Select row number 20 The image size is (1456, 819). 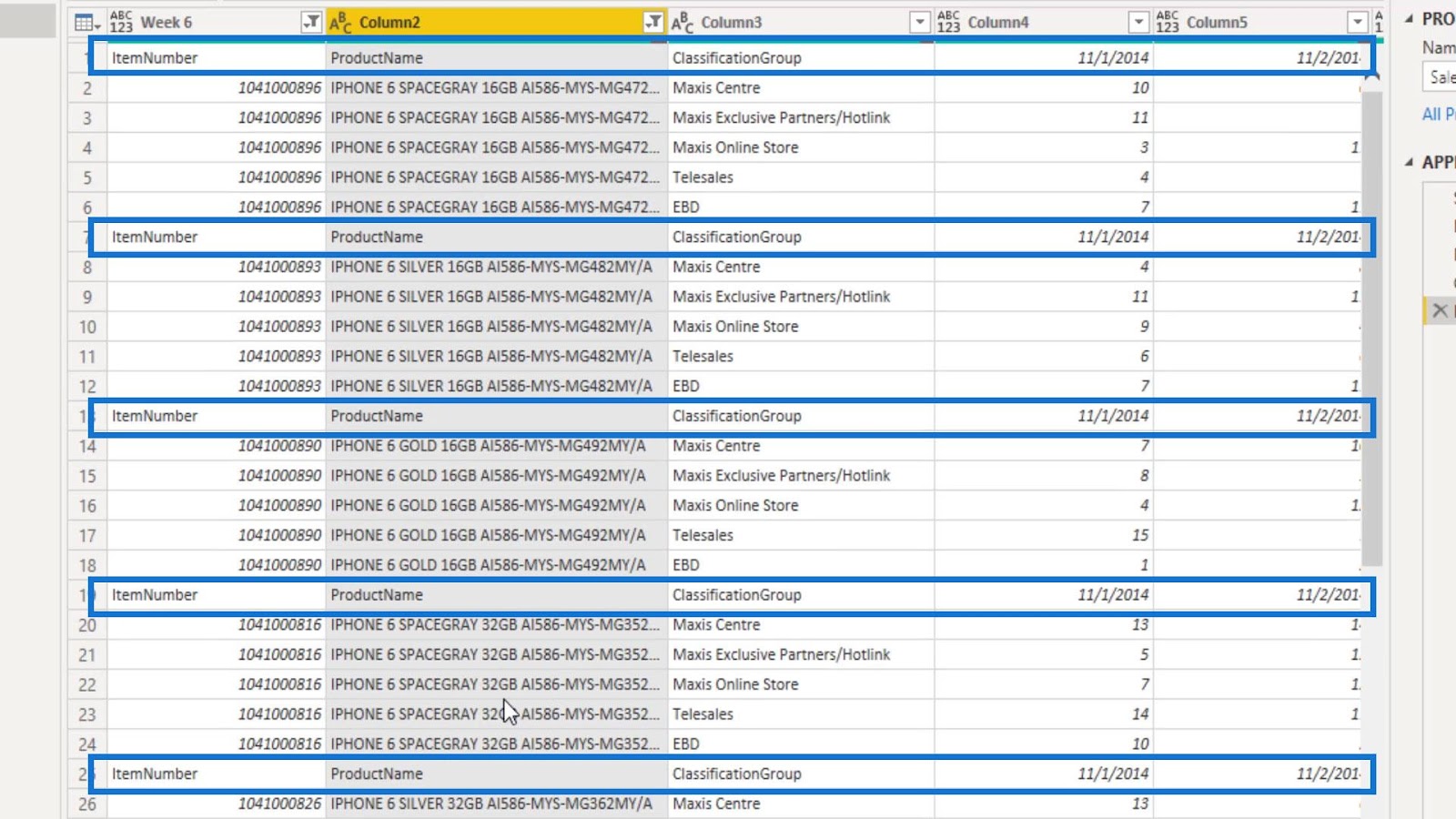pos(87,626)
